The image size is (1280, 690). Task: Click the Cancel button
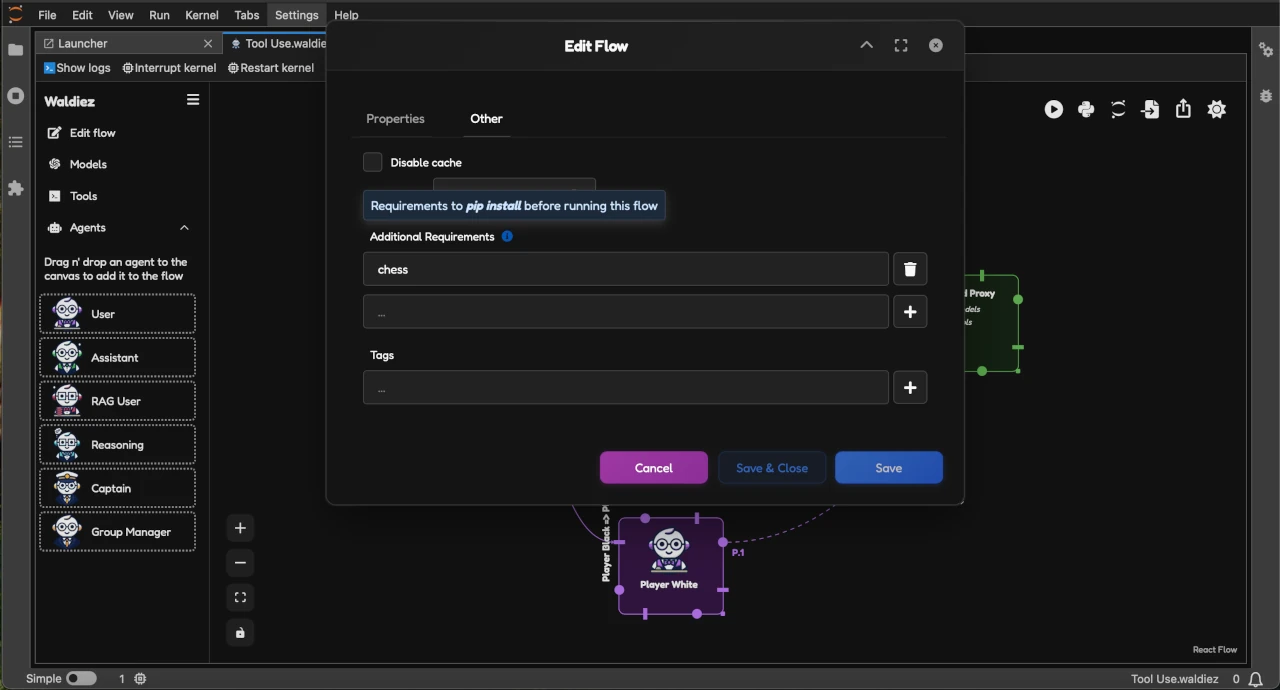(x=653, y=468)
